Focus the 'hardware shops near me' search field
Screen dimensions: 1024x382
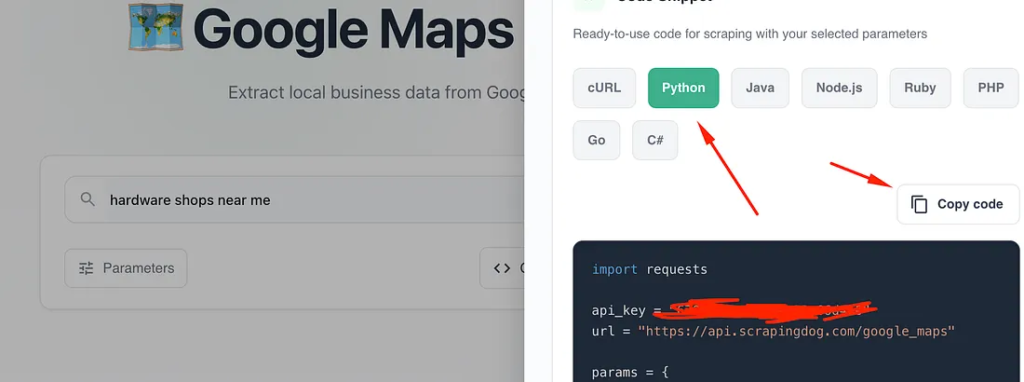click(x=294, y=199)
